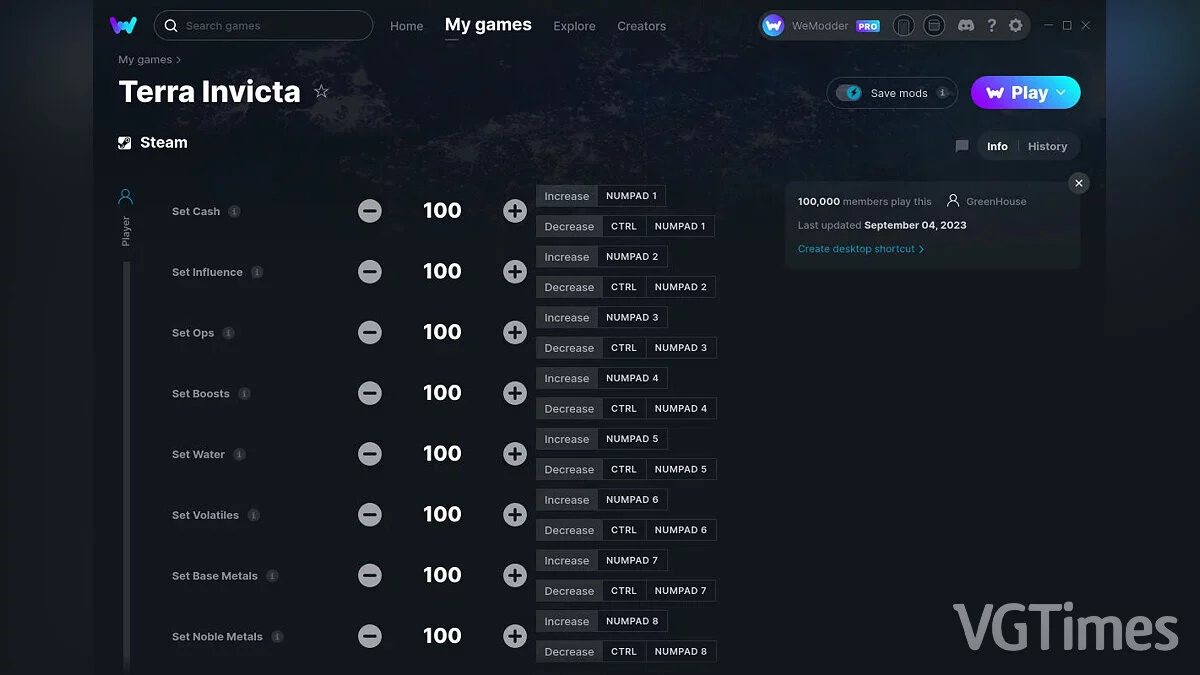Click the Increase NUMPAD 1 hotkey button

[x=601, y=196]
